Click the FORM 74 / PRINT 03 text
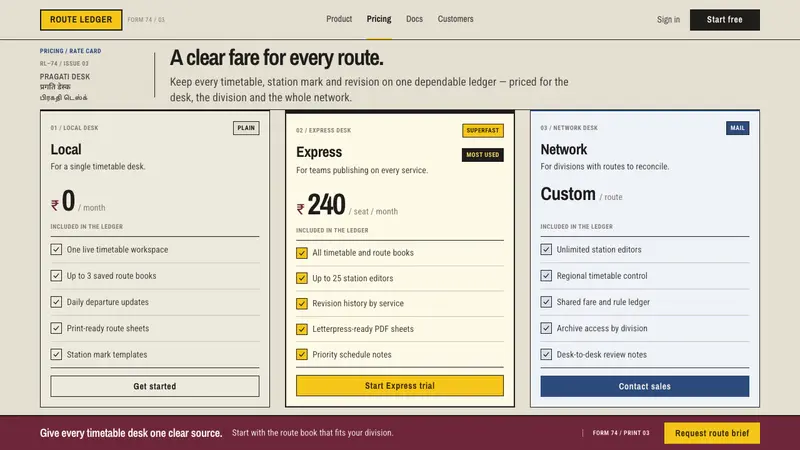Image resolution: width=800 pixels, height=450 pixels. coord(621,433)
